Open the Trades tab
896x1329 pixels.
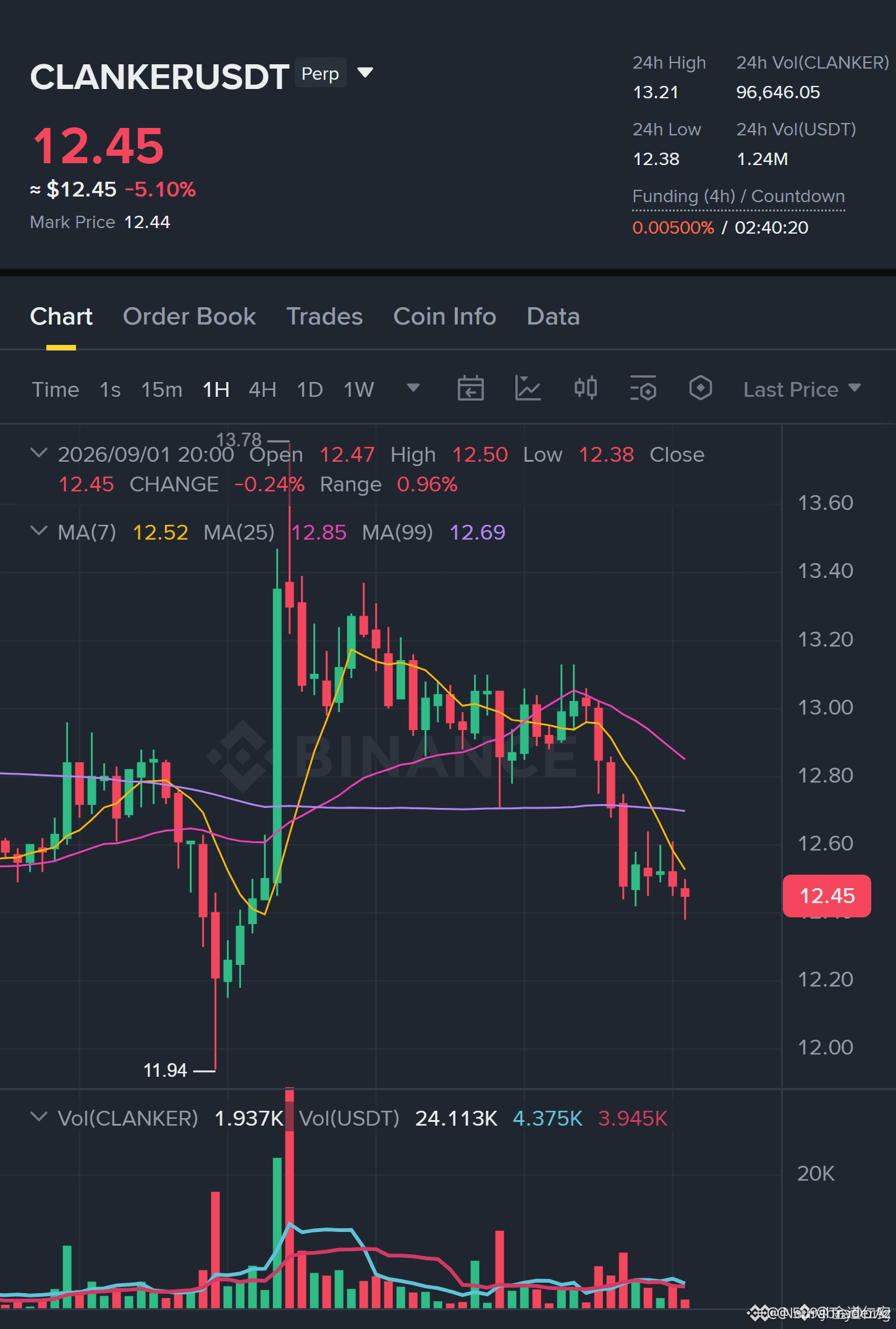(324, 316)
